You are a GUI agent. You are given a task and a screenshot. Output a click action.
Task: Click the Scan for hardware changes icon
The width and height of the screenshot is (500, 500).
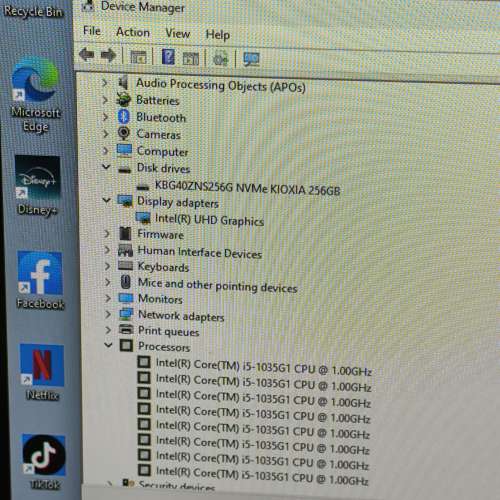click(x=251, y=59)
